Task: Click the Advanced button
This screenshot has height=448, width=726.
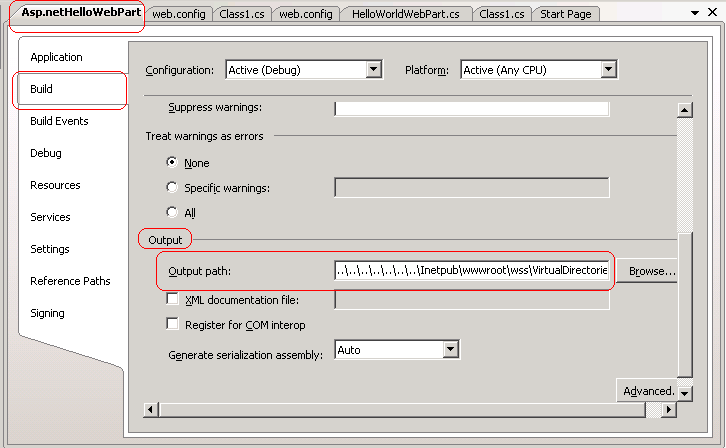Action: 647,390
